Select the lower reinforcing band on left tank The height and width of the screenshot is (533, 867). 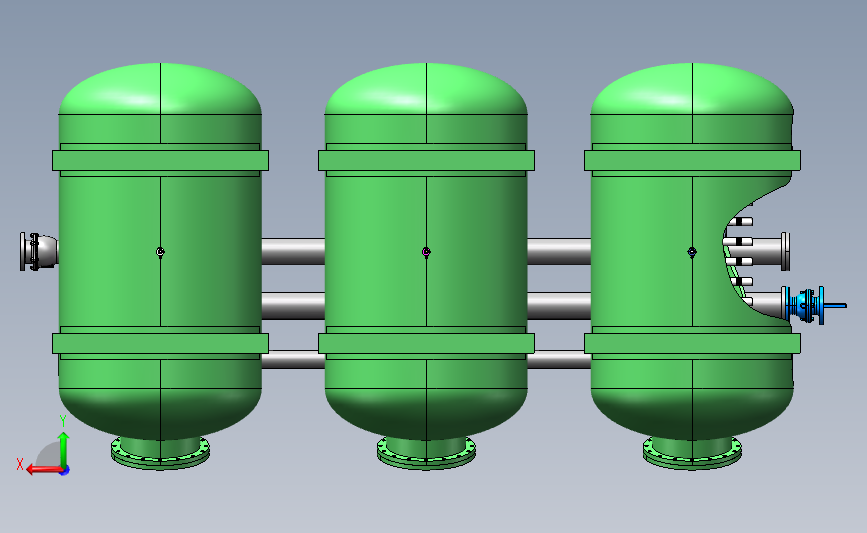(160, 343)
